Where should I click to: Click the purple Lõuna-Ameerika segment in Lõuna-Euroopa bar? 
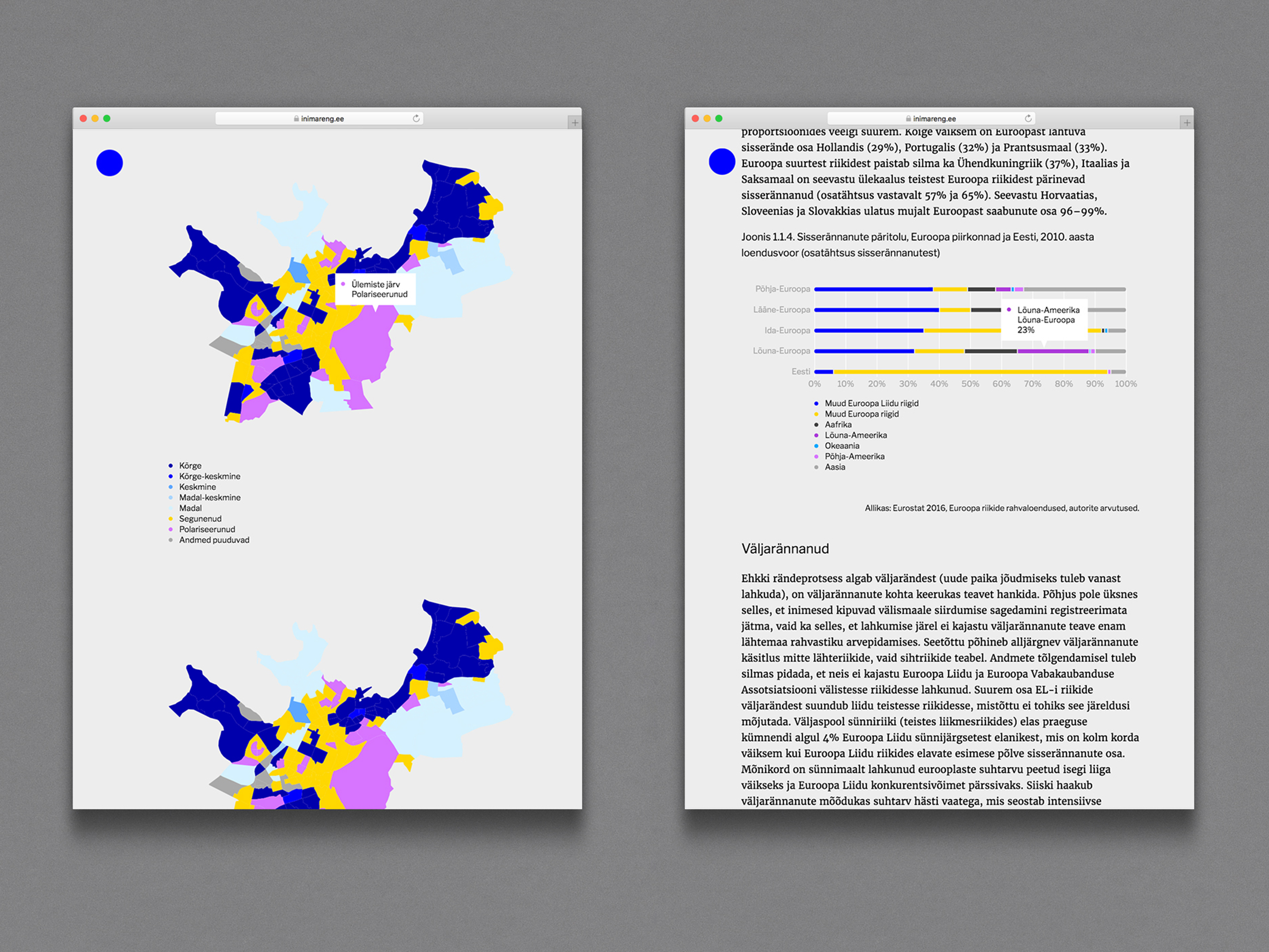pos(1053,351)
